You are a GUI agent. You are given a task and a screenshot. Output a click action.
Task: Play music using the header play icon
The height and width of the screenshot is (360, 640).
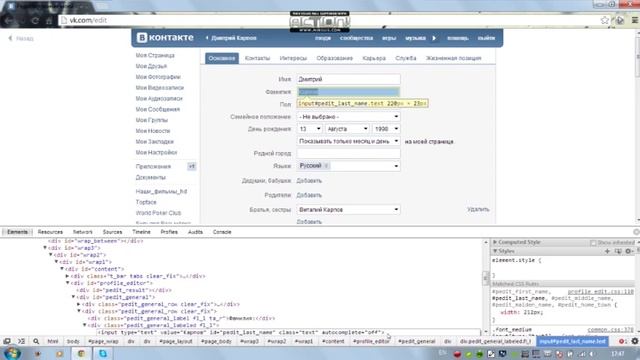[434, 38]
